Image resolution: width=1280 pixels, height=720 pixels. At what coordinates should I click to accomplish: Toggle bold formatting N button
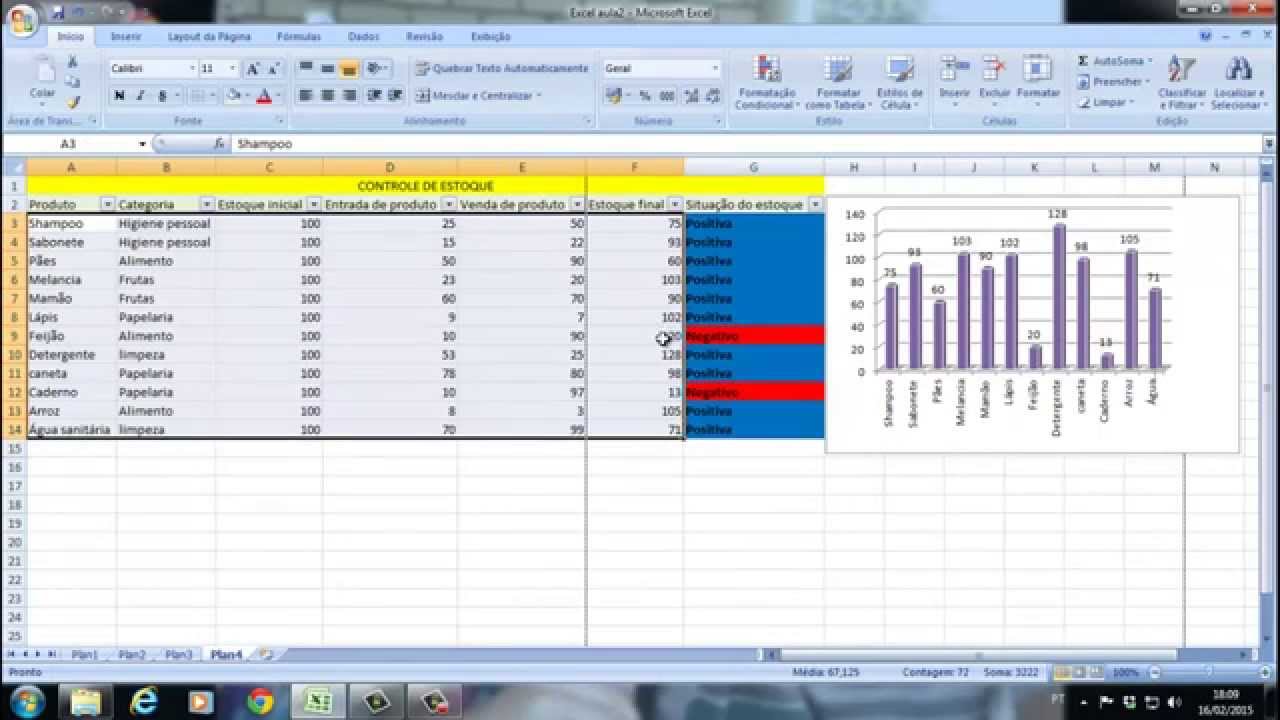pos(119,96)
